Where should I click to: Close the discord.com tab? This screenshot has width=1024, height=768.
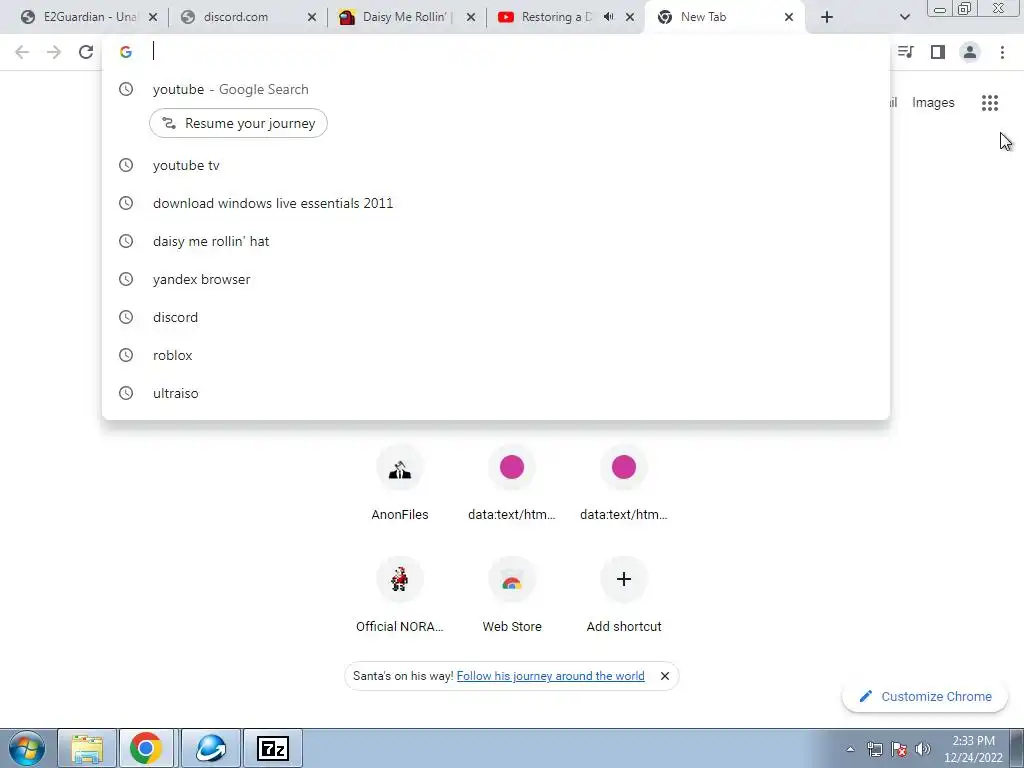(312, 17)
